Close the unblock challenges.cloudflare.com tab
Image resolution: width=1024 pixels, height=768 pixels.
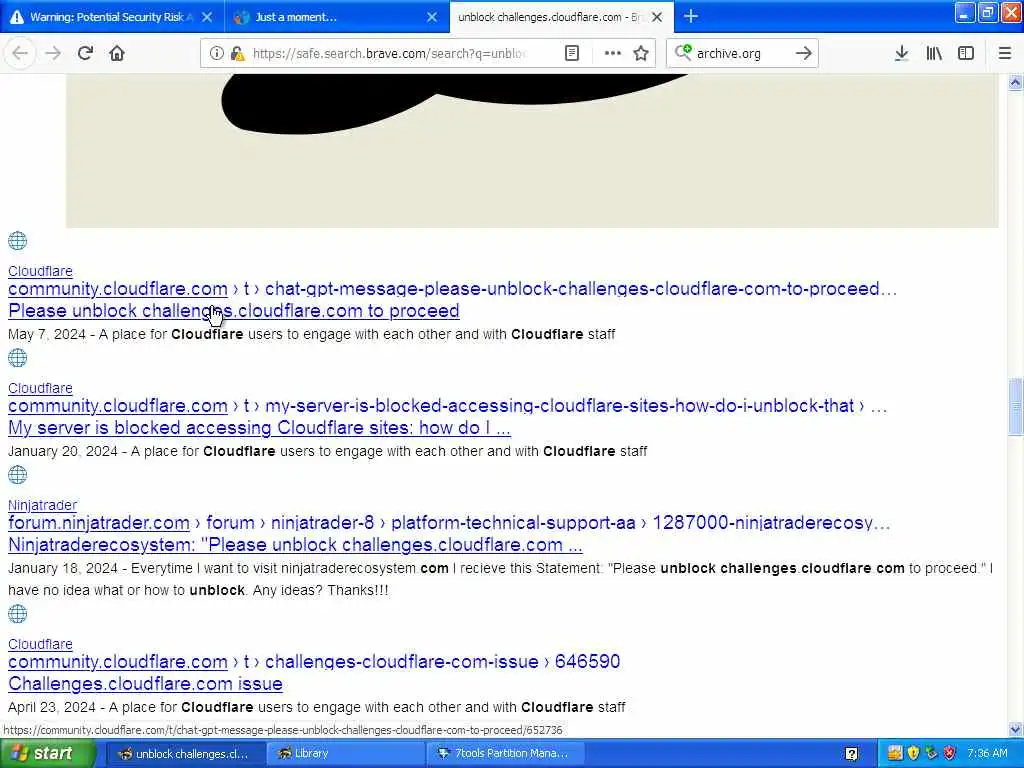657,17
